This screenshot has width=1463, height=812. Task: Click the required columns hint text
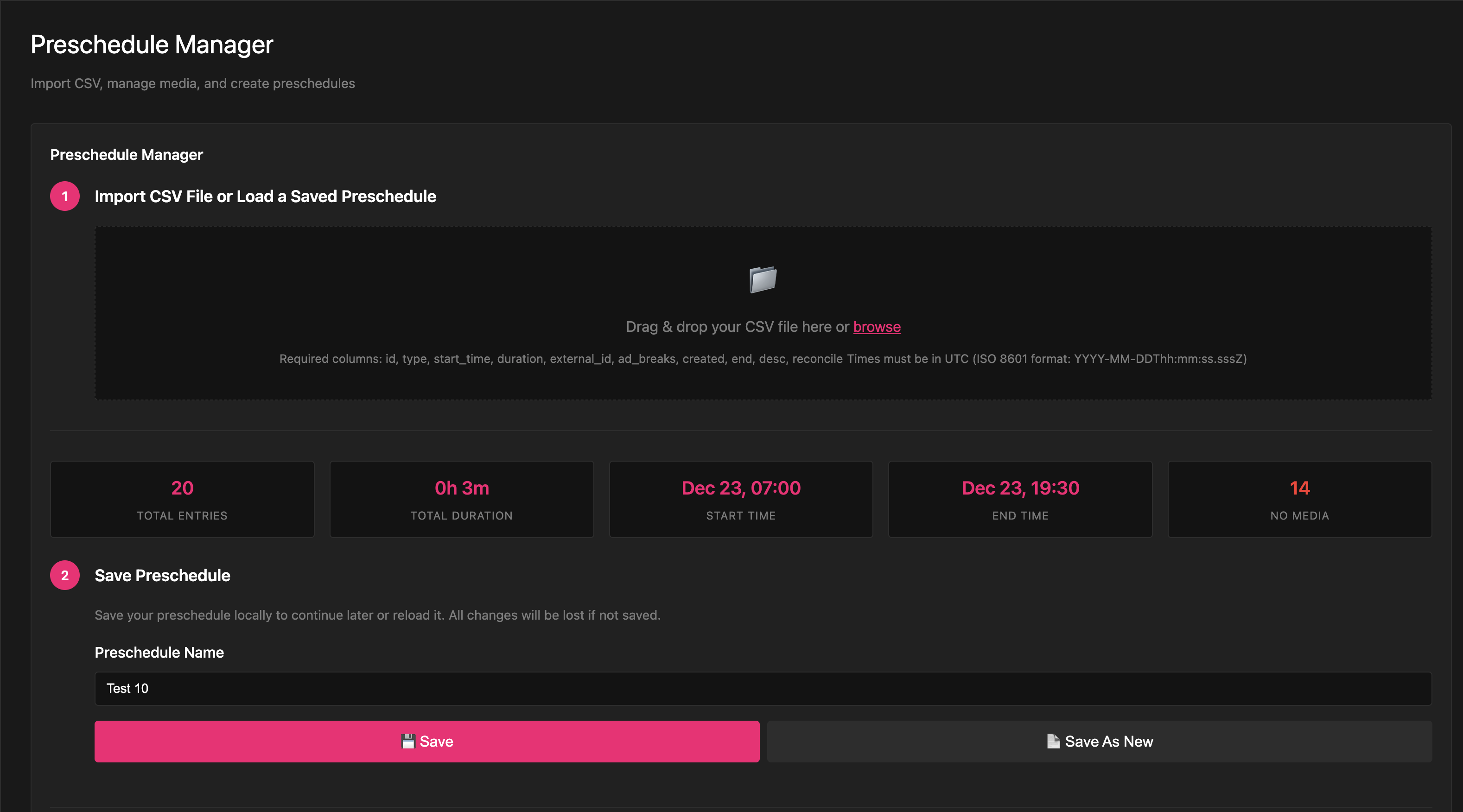tap(763, 359)
